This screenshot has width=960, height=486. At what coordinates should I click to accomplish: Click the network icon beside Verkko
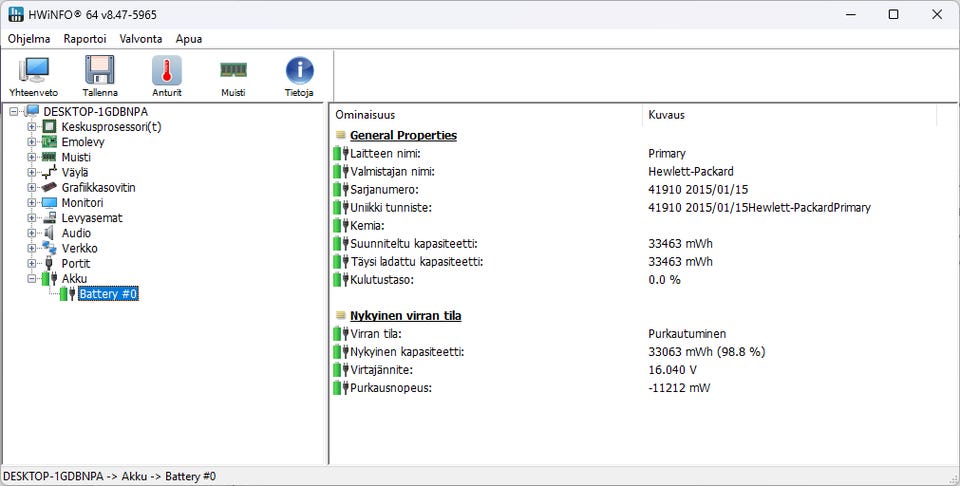(x=49, y=248)
